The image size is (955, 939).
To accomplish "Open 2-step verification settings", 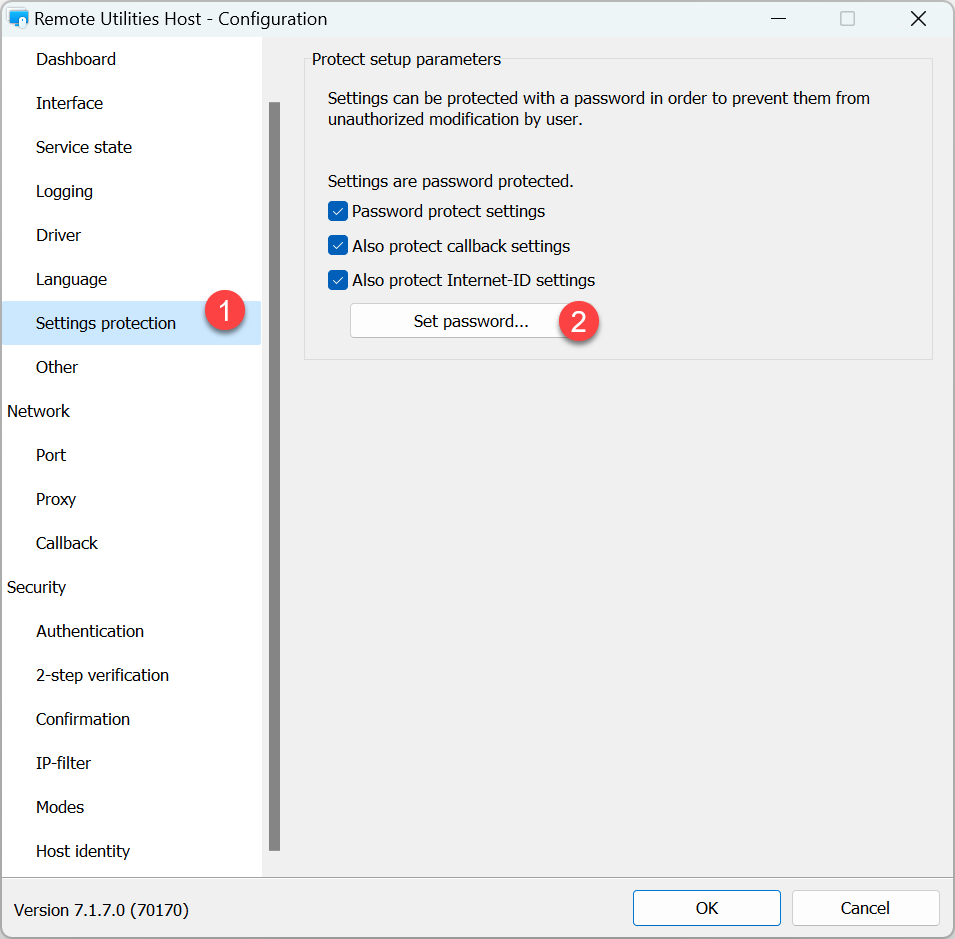I will [102, 675].
